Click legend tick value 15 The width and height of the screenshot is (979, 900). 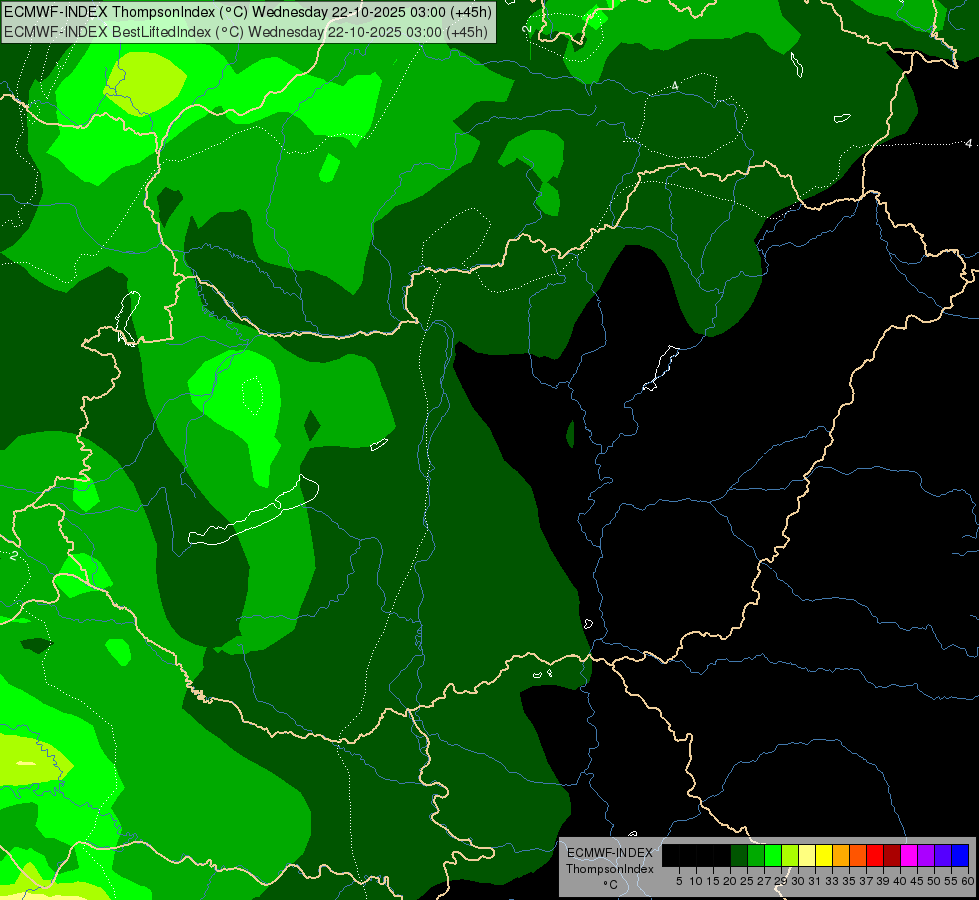point(714,881)
